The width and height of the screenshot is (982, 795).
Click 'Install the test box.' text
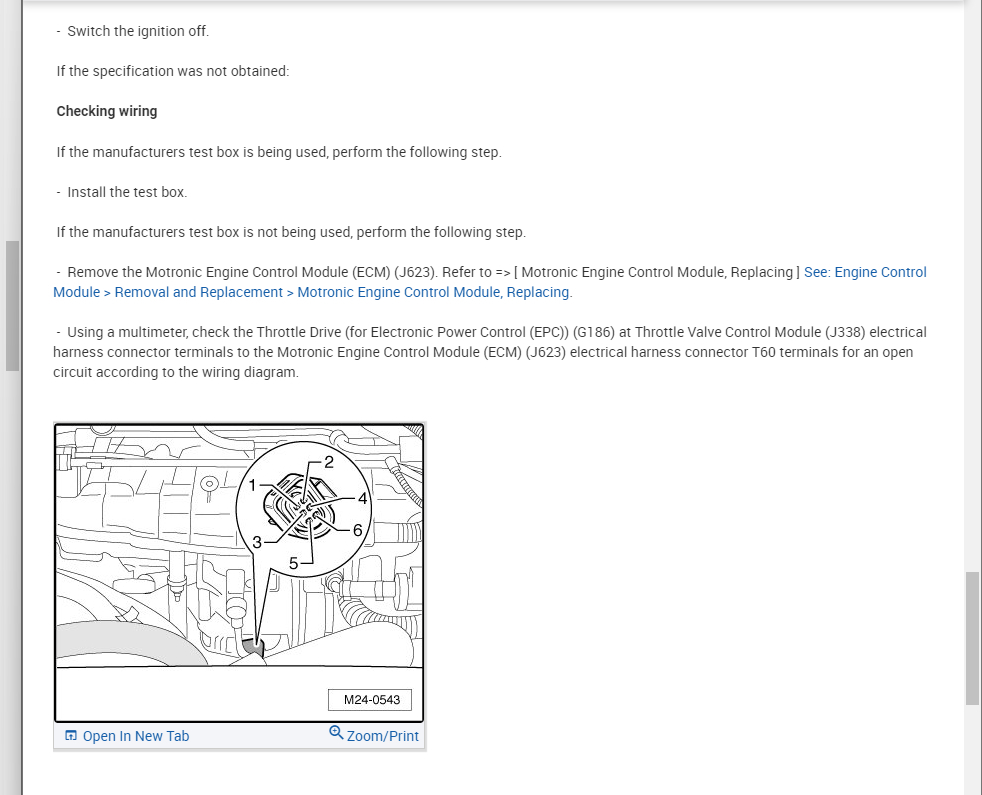[x=127, y=192]
